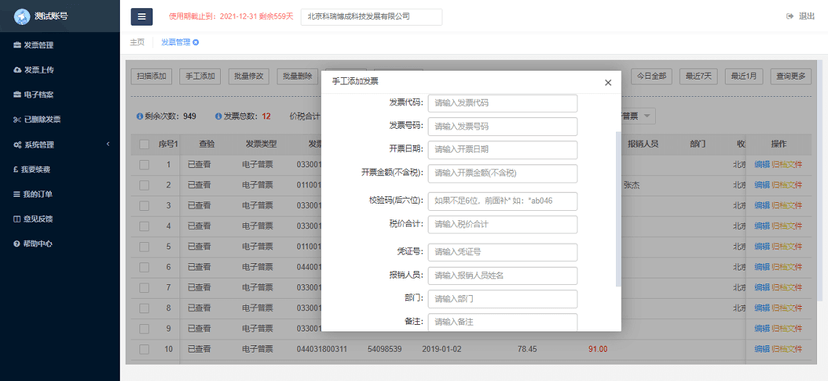Click the 测试账号 avatar logo
The height and width of the screenshot is (381, 828).
[x=22, y=16]
